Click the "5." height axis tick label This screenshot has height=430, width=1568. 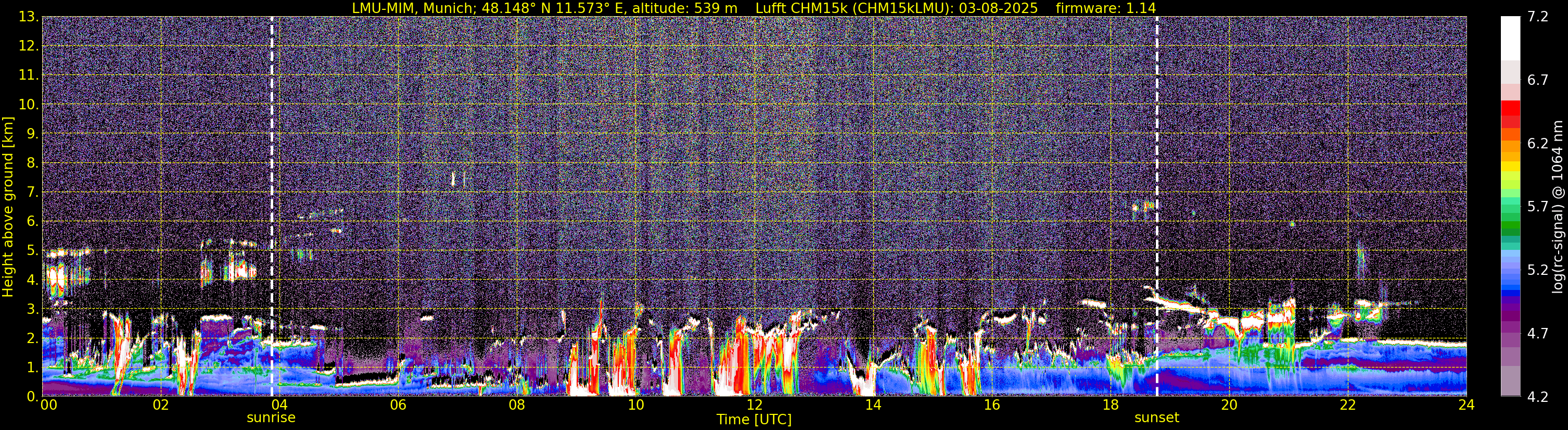click(33, 251)
